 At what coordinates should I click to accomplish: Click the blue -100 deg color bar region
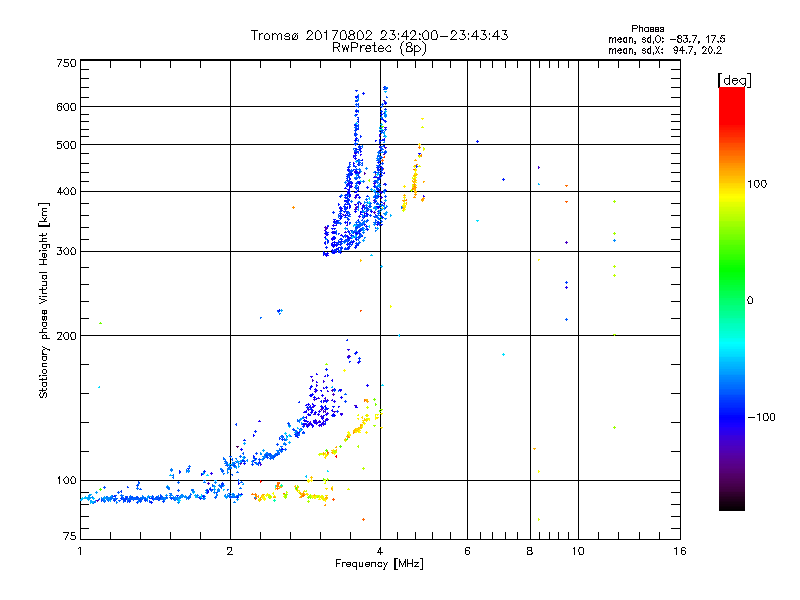click(x=732, y=417)
